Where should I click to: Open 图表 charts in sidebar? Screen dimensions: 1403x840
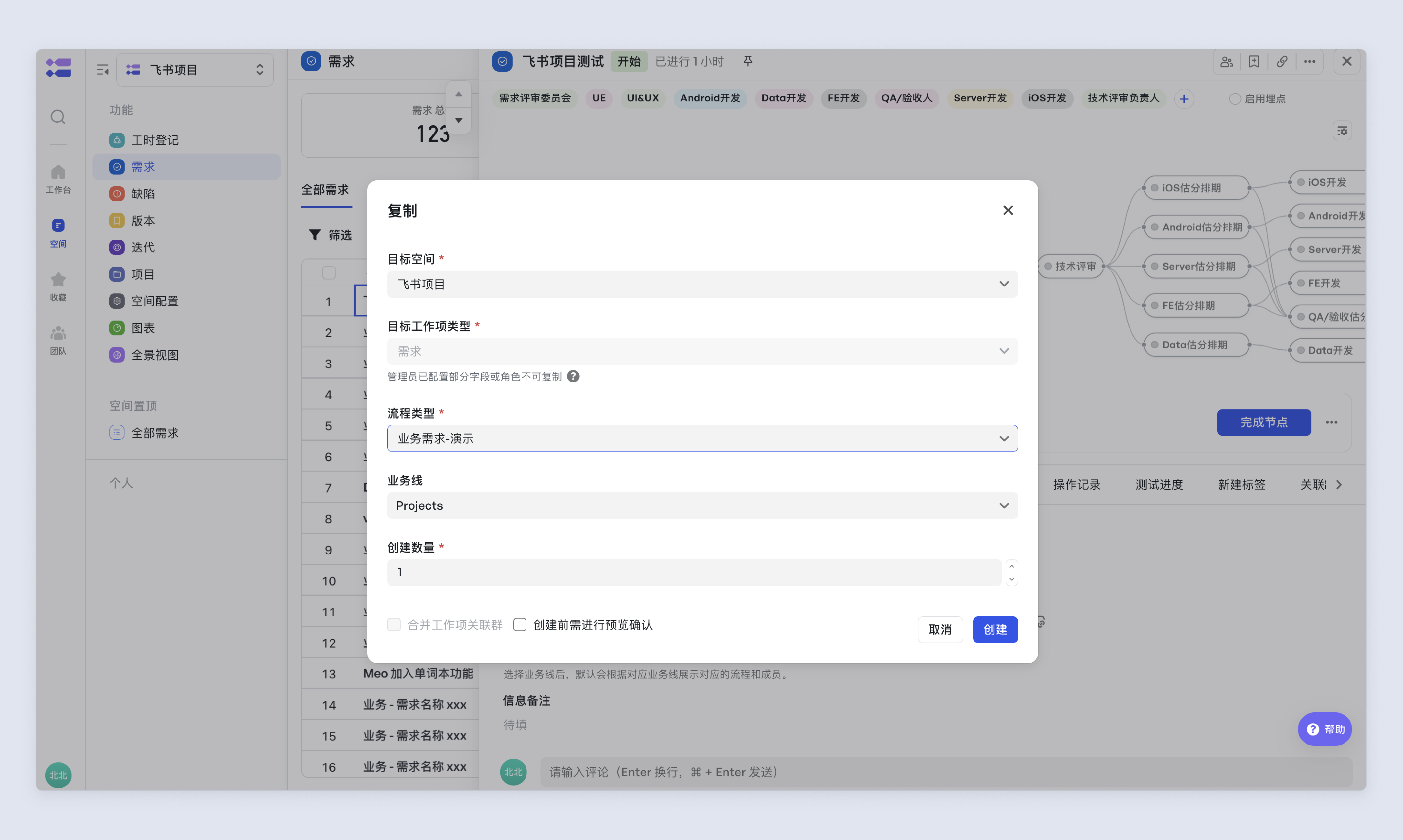pyautogui.click(x=186, y=328)
